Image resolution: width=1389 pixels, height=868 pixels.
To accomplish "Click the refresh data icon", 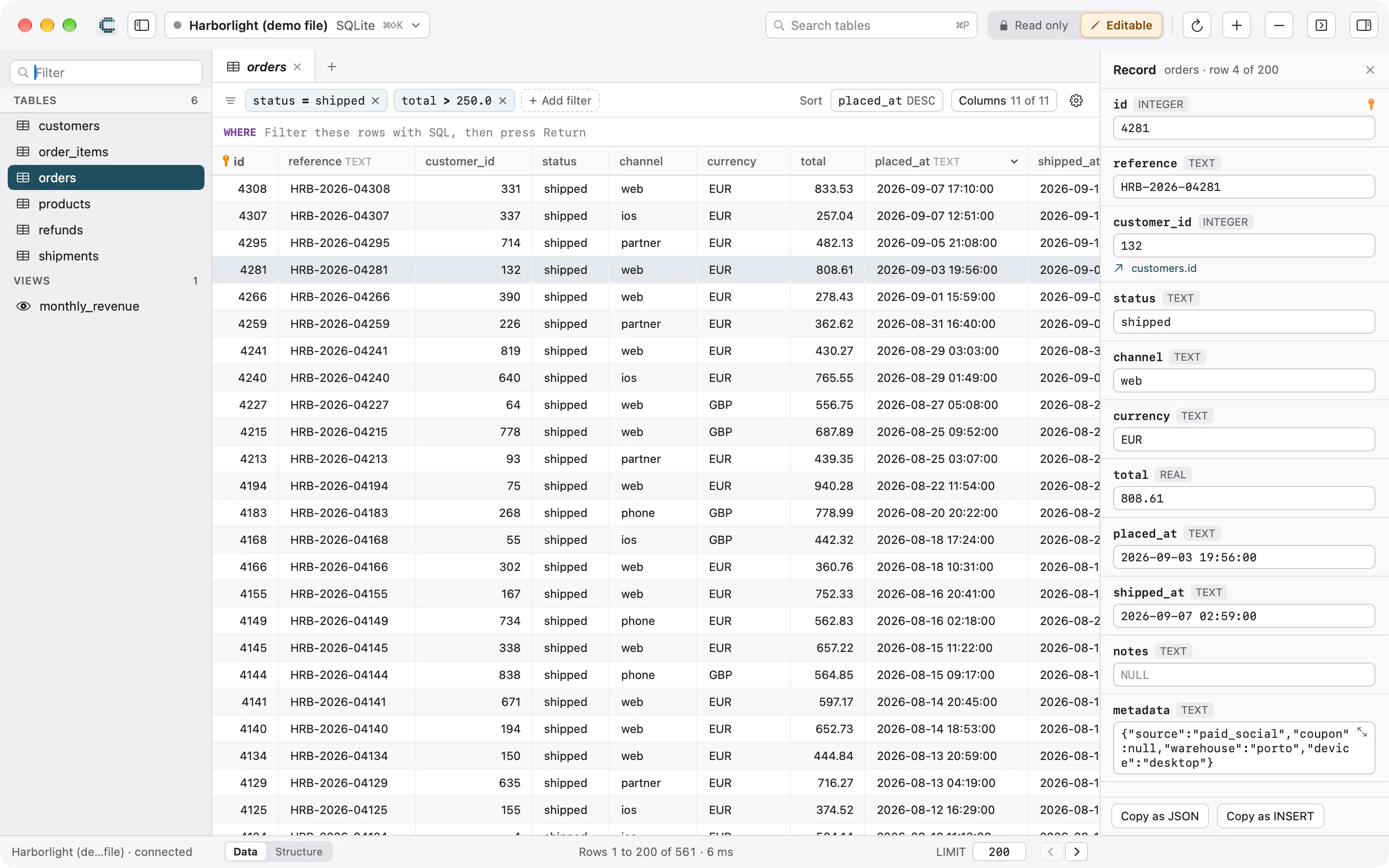I will 1197,25.
